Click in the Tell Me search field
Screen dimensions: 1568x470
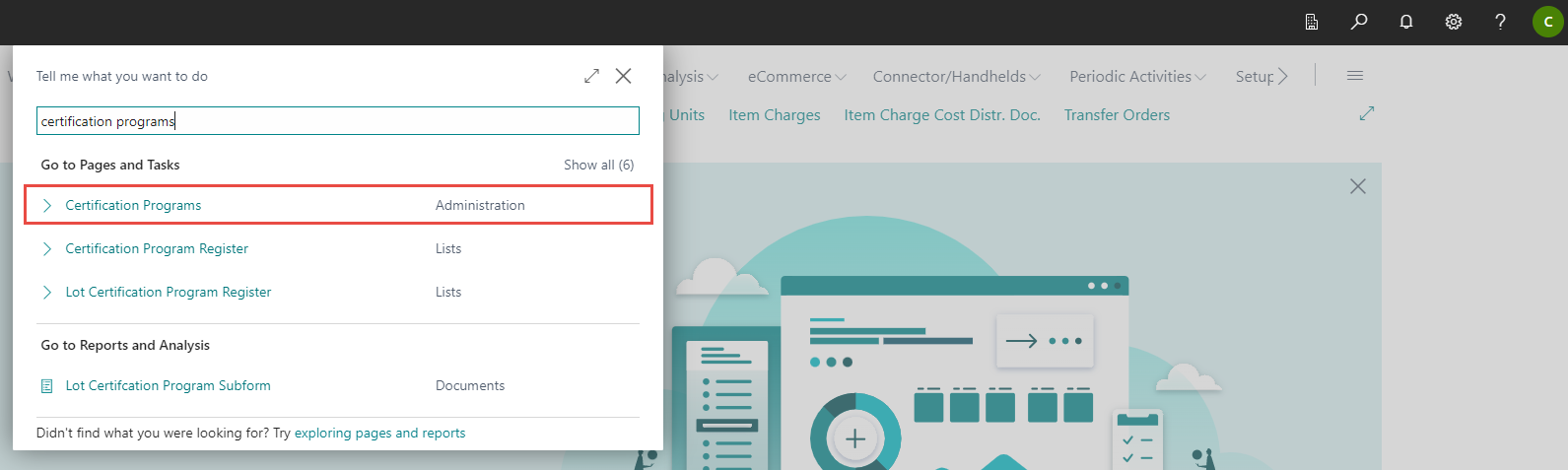click(337, 121)
